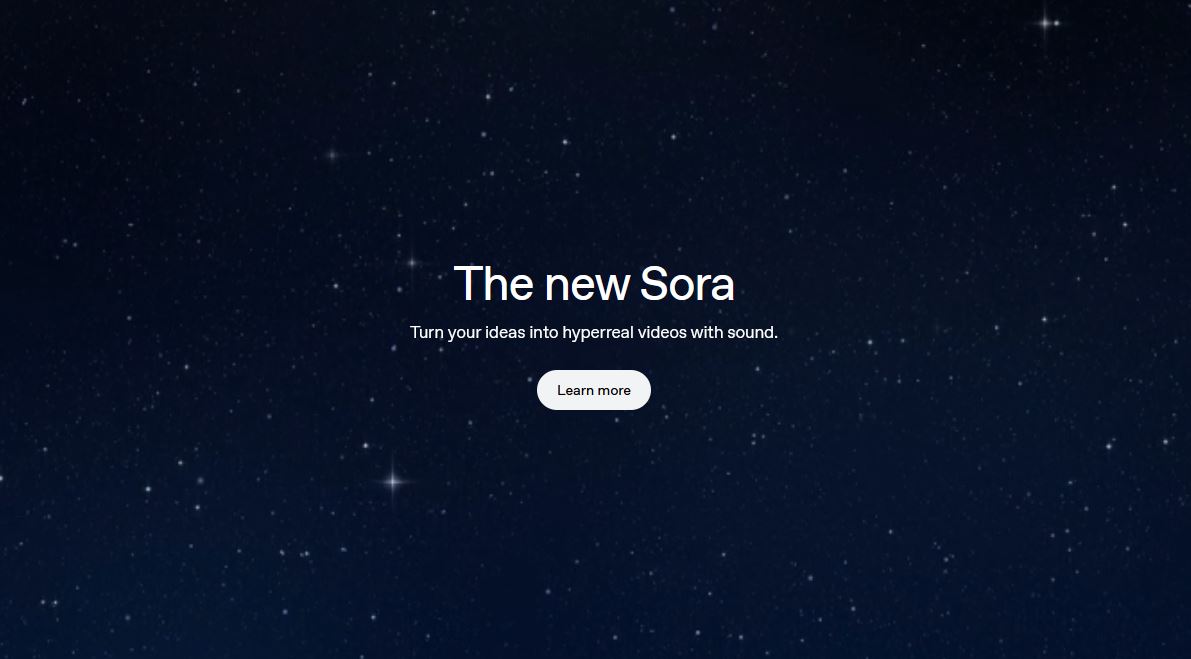Click the word Turn starting the subtitle
The image size is (1191, 659).
(x=427, y=333)
